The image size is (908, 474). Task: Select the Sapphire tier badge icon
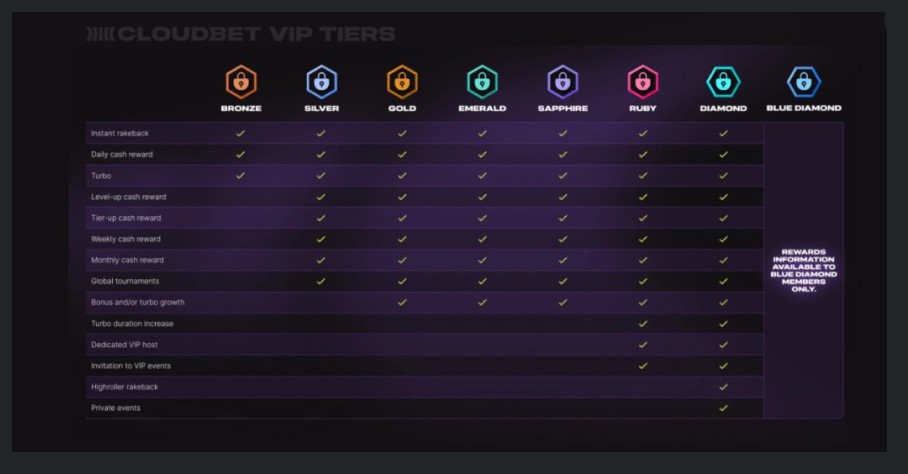(563, 81)
